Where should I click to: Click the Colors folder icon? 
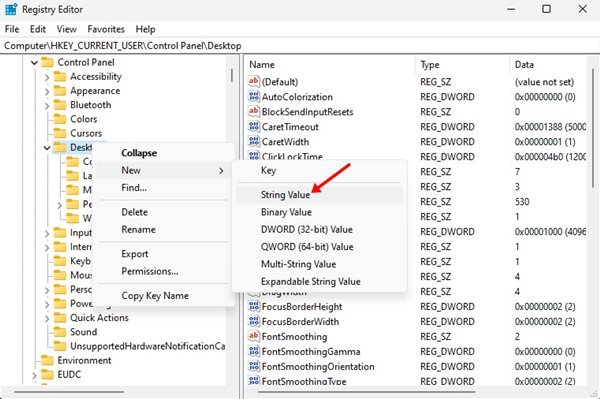60,119
